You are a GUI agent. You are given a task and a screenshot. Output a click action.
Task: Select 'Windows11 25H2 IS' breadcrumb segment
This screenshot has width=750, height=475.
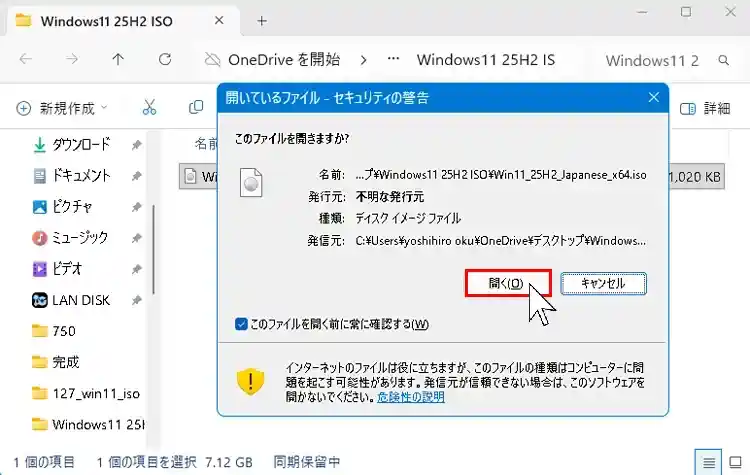pyautogui.click(x=485, y=60)
